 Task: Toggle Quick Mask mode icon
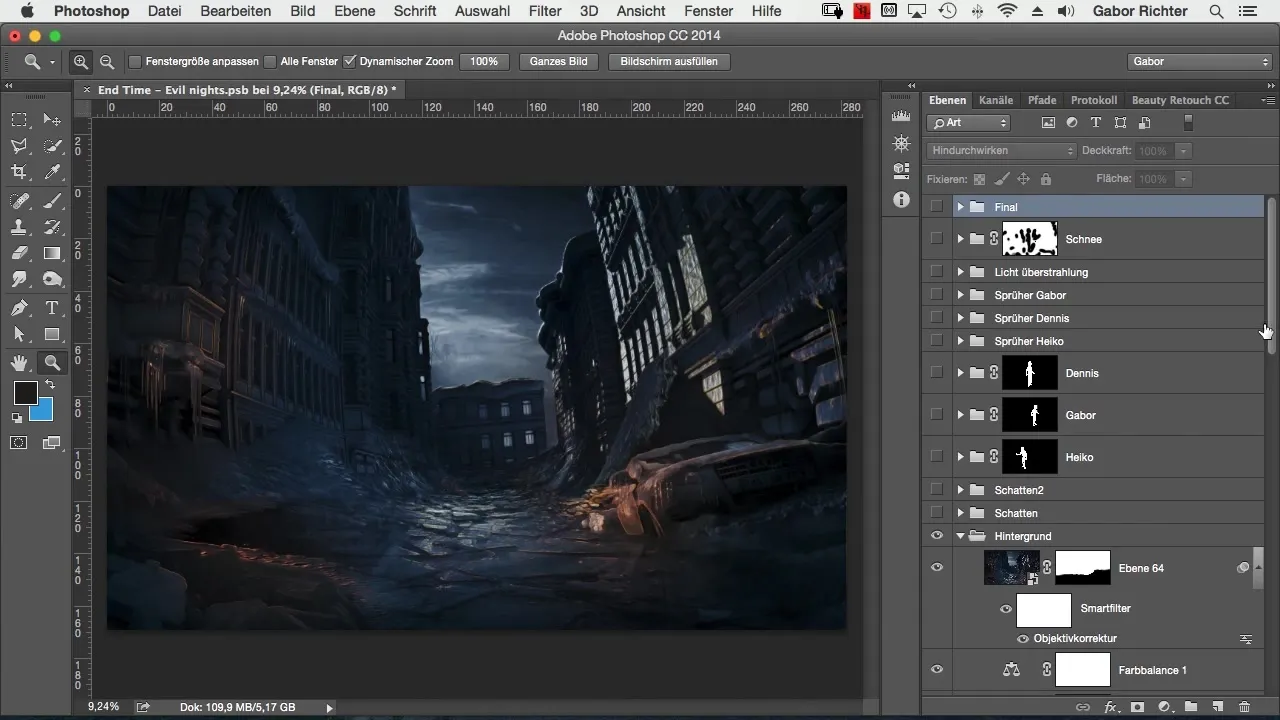pyautogui.click(x=19, y=442)
